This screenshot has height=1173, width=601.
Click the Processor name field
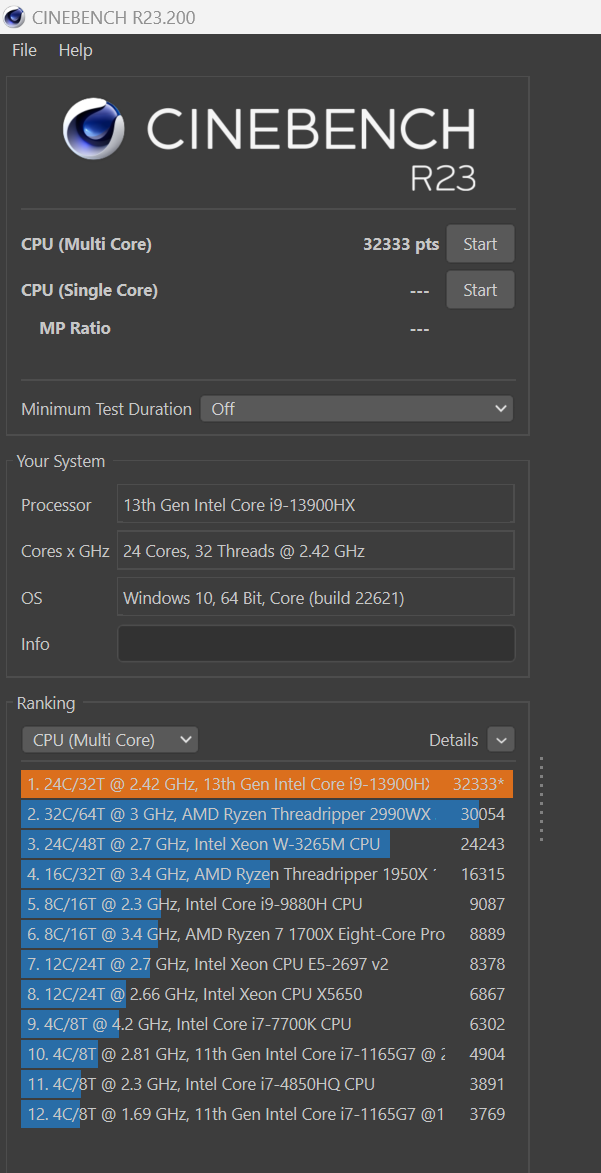pyautogui.click(x=315, y=505)
